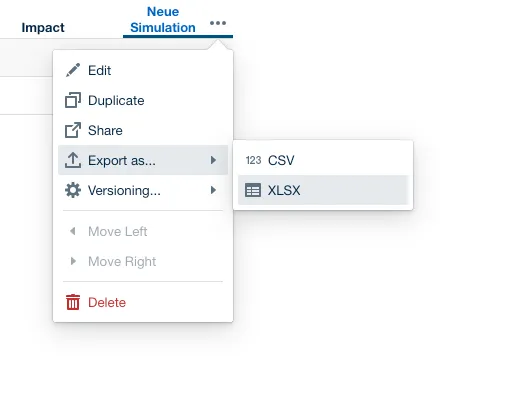
Task: Choose Edit from the context menu
Action: (143, 70)
